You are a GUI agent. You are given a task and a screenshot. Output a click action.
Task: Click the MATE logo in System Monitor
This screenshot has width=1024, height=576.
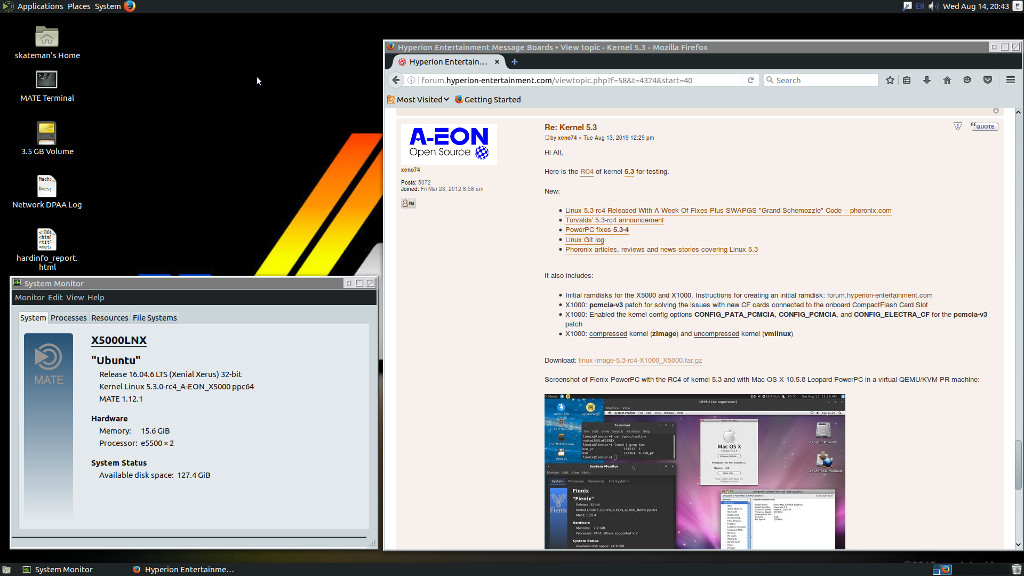coord(48,364)
